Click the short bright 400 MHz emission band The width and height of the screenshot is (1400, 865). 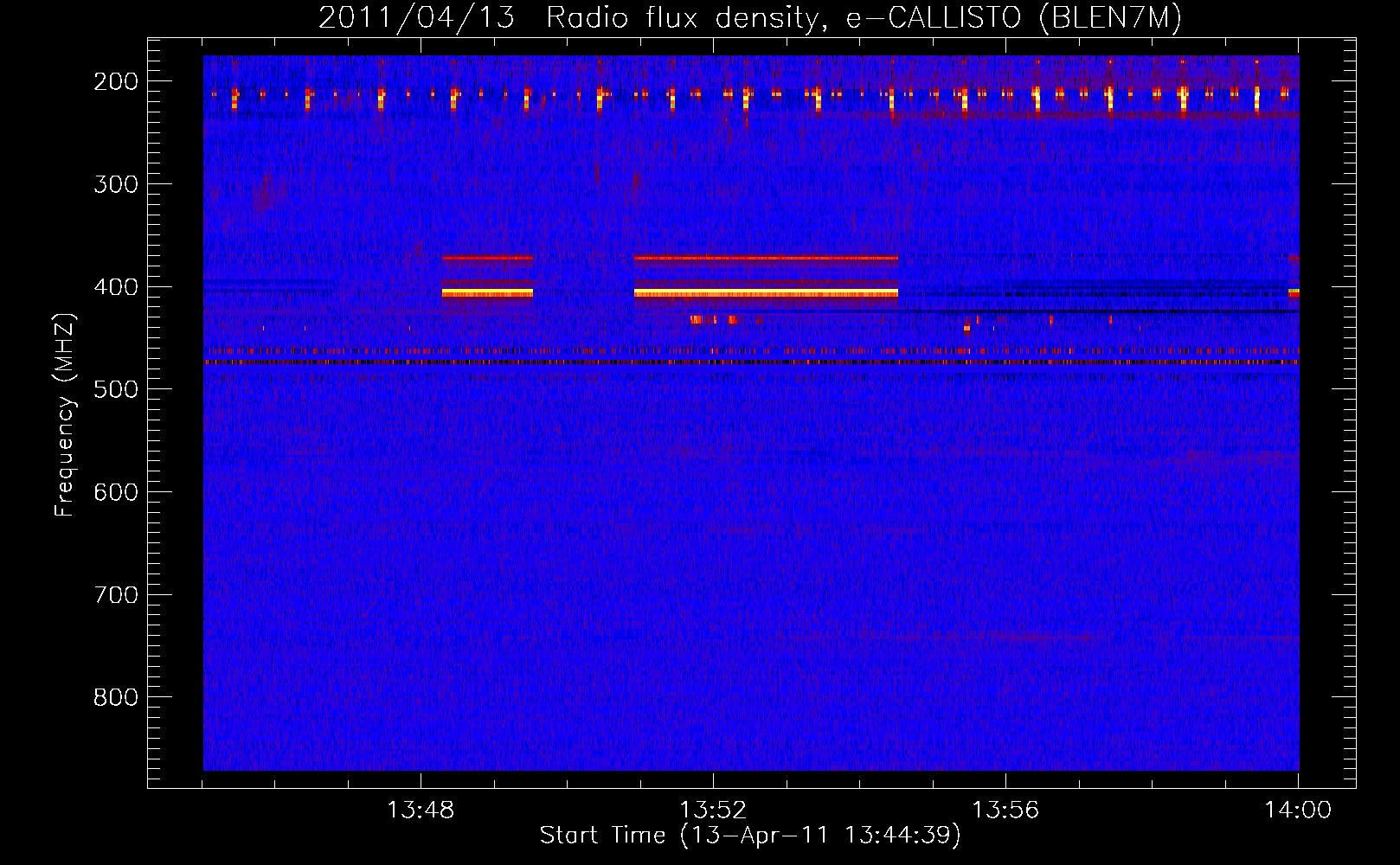pyautogui.click(x=487, y=293)
